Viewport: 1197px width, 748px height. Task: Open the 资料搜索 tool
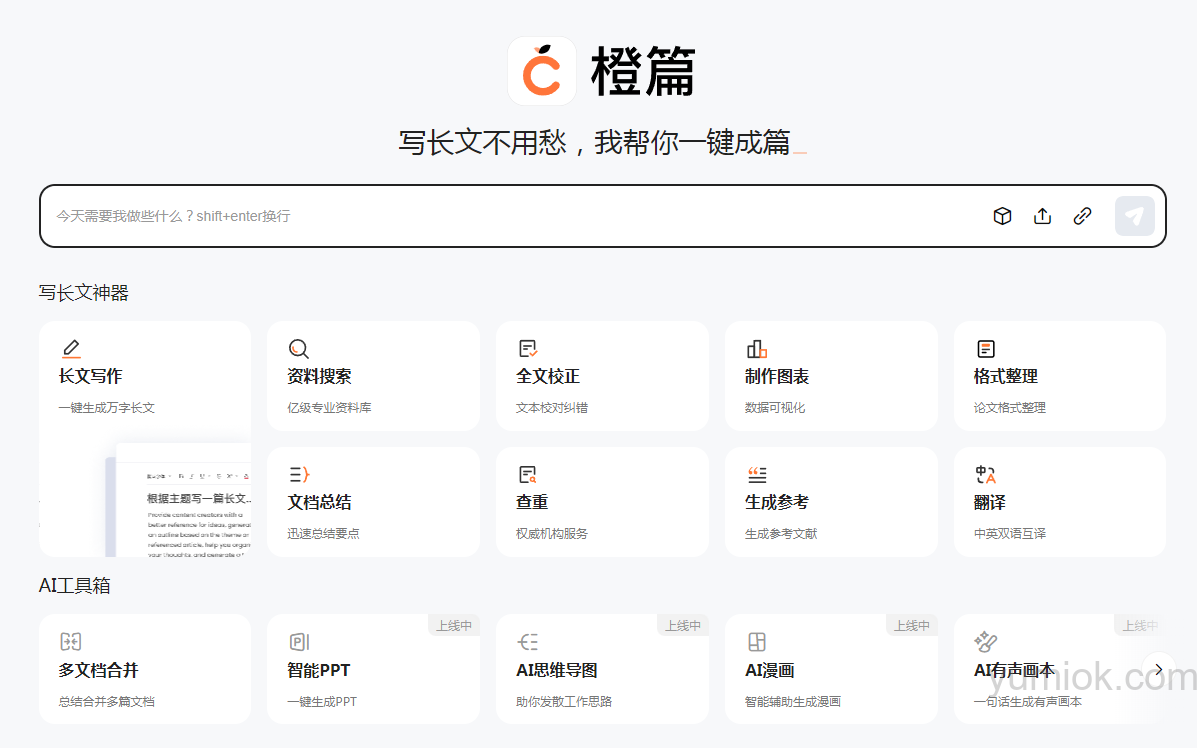click(373, 376)
